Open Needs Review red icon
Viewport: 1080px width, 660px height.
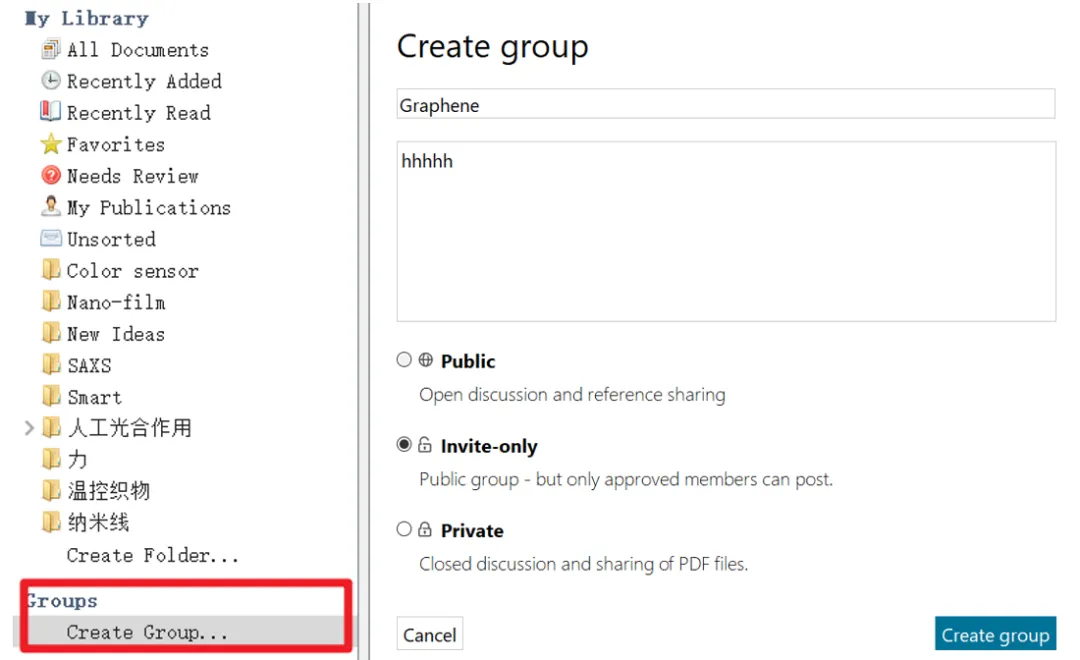coord(51,176)
